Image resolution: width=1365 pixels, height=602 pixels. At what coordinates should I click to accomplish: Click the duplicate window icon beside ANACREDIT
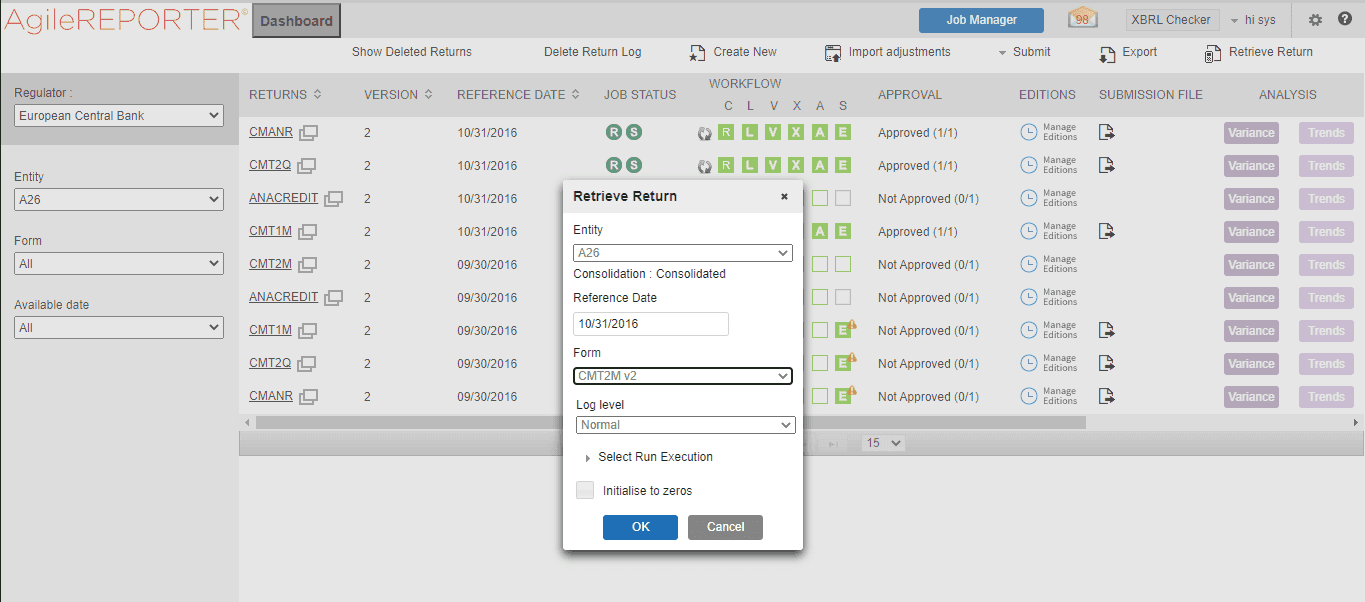pyautogui.click(x=333, y=199)
